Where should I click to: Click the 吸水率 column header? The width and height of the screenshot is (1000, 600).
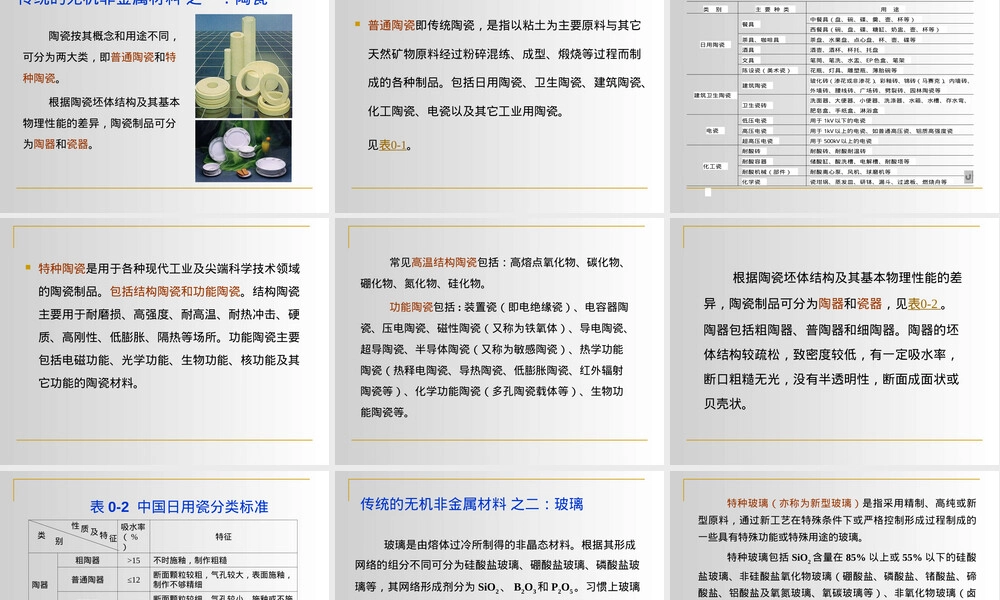click(133, 537)
